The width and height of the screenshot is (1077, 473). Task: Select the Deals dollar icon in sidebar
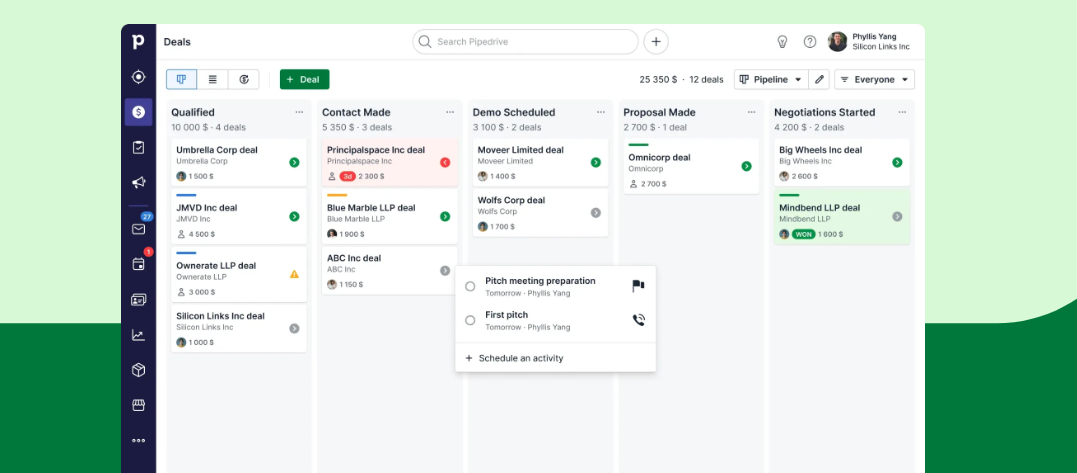(x=138, y=112)
